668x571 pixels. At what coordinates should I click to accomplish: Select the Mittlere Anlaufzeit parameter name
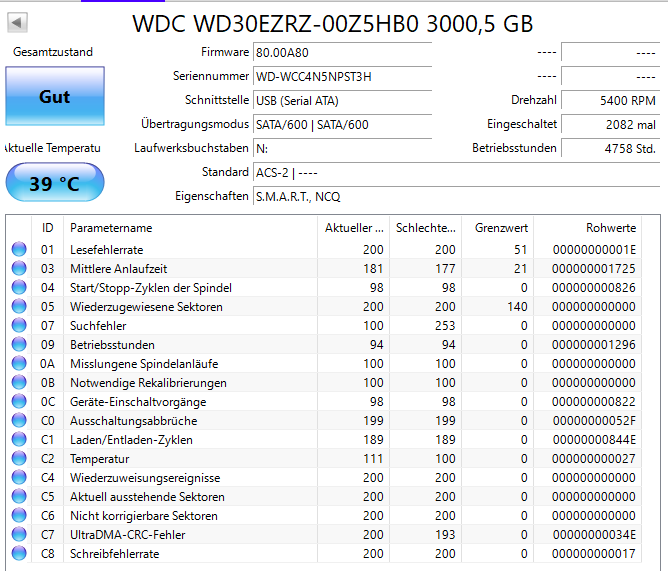118,268
